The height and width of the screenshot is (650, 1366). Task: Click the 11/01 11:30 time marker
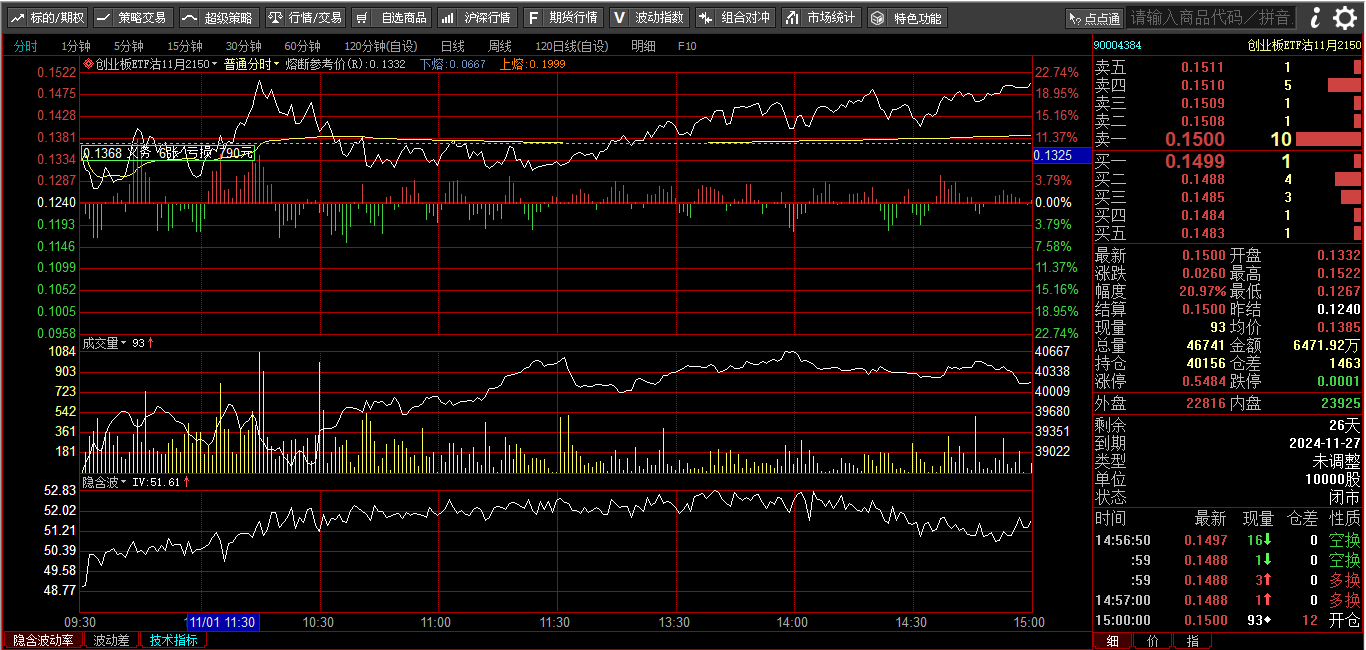coord(223,622)
